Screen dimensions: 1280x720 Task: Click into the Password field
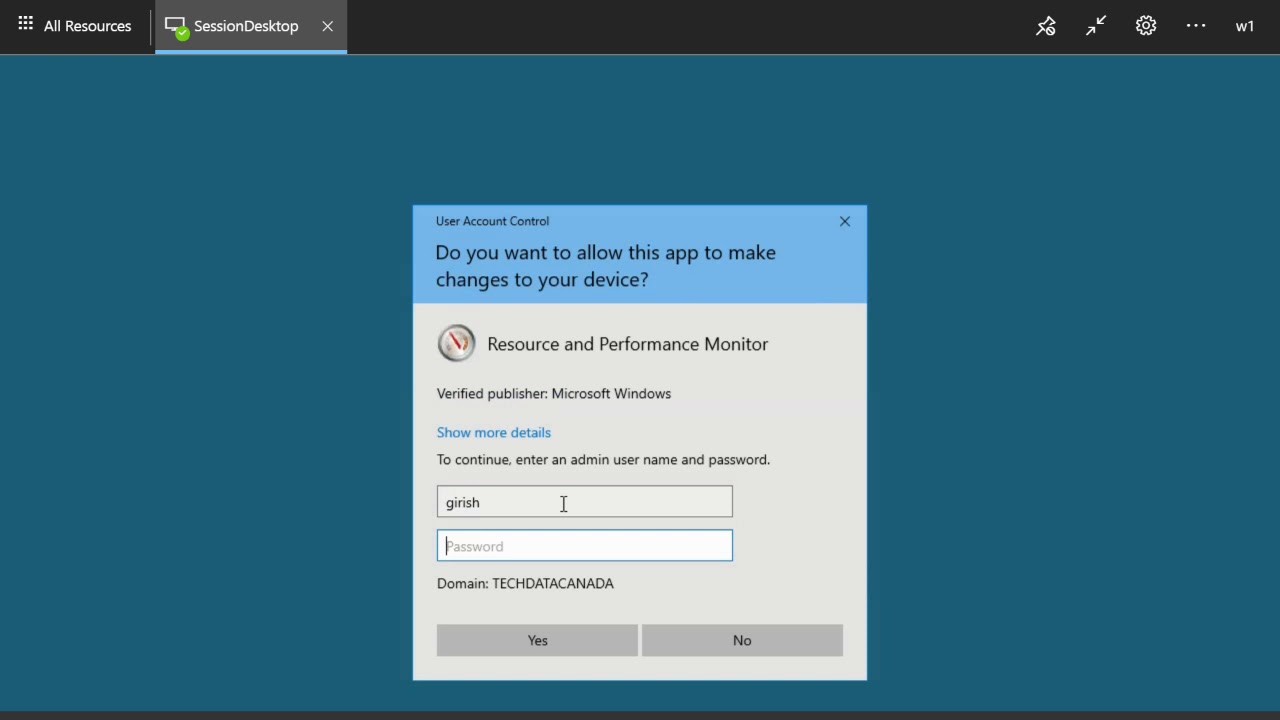[x=585, y=546]
